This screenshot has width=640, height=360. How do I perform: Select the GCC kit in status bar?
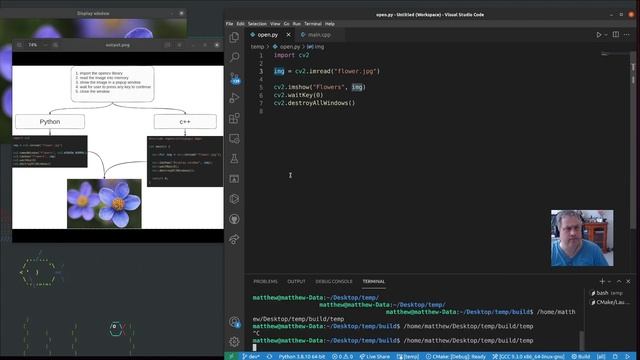click(528, 356)
